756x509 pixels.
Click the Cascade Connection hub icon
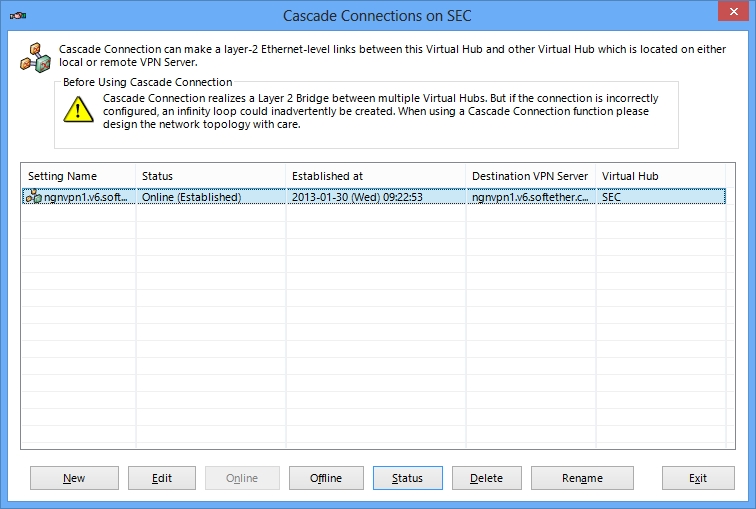click(35, 58)
